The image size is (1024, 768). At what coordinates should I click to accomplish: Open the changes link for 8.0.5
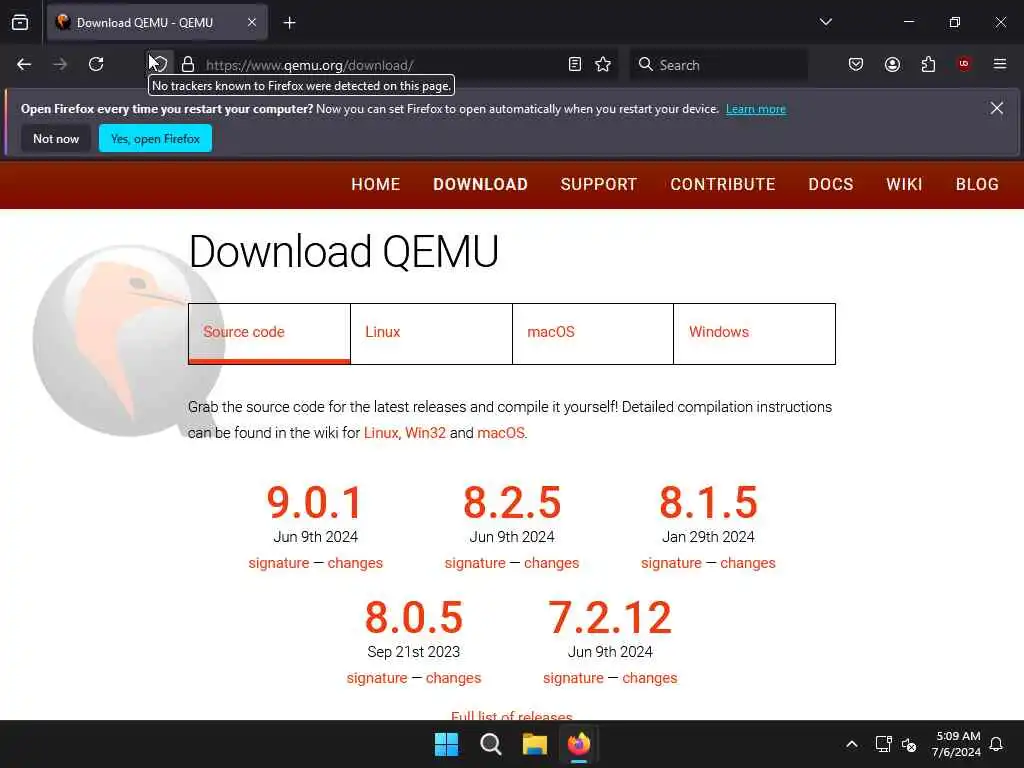(453, 678)
